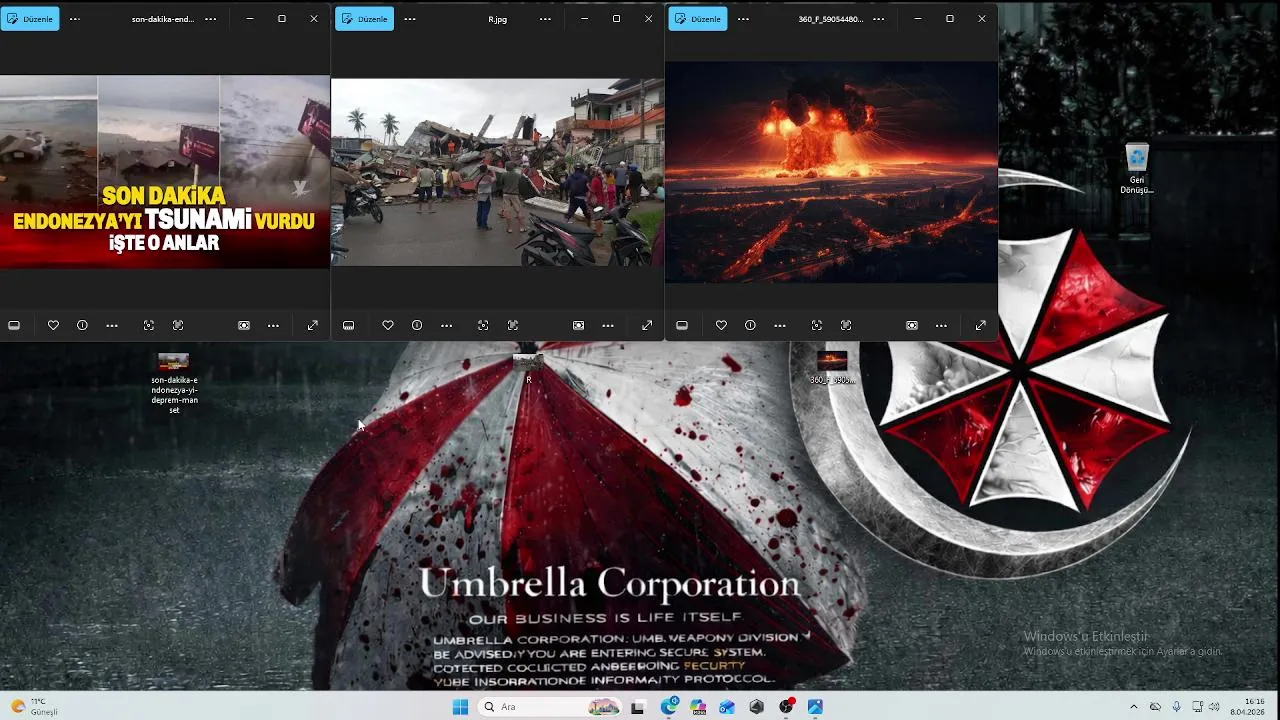This screenshot has height=720, width=1280.
Task: Open Task View from the taskbar
Action: [x=637, y=707]
